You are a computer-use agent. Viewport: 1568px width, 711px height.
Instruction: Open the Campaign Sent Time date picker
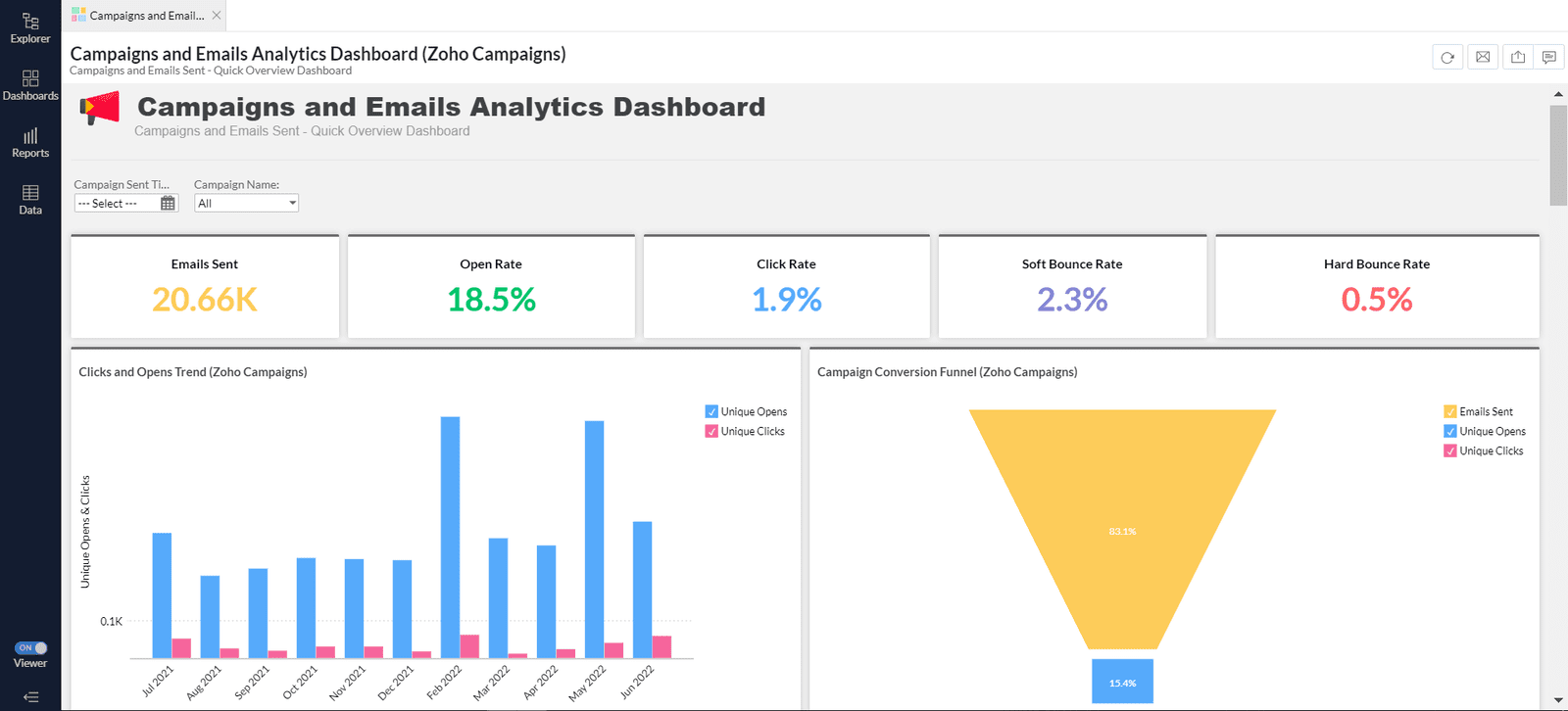point(168,204)
